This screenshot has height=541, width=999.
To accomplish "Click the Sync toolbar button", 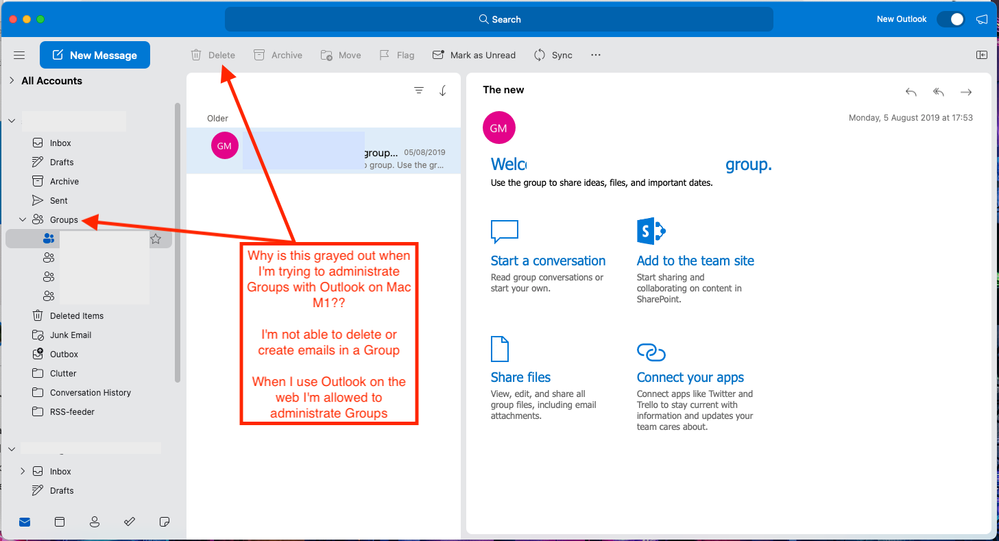I will click(553, 55).
